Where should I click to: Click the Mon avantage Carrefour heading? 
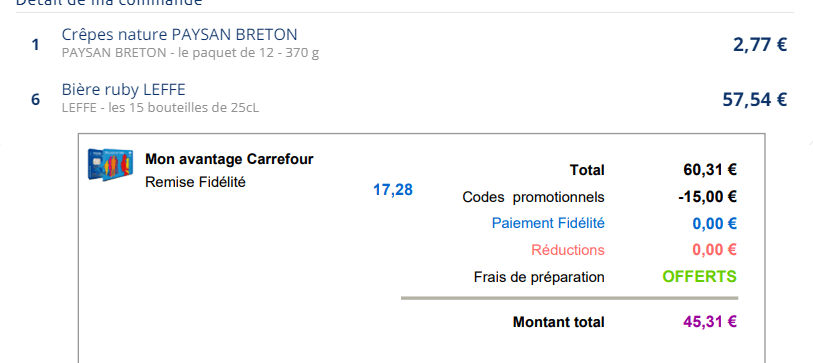click(x=229, y=159)
